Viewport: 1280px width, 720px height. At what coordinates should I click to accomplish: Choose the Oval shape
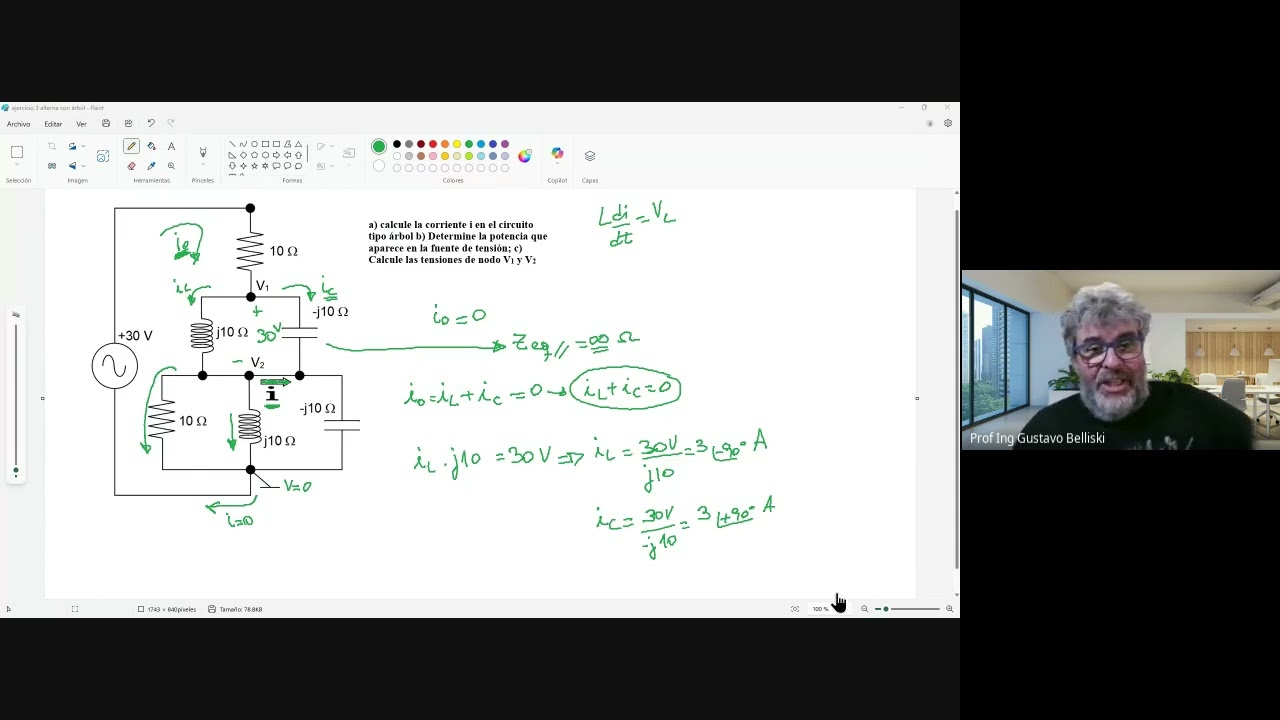pyautogui.click(x=254, y=144)
